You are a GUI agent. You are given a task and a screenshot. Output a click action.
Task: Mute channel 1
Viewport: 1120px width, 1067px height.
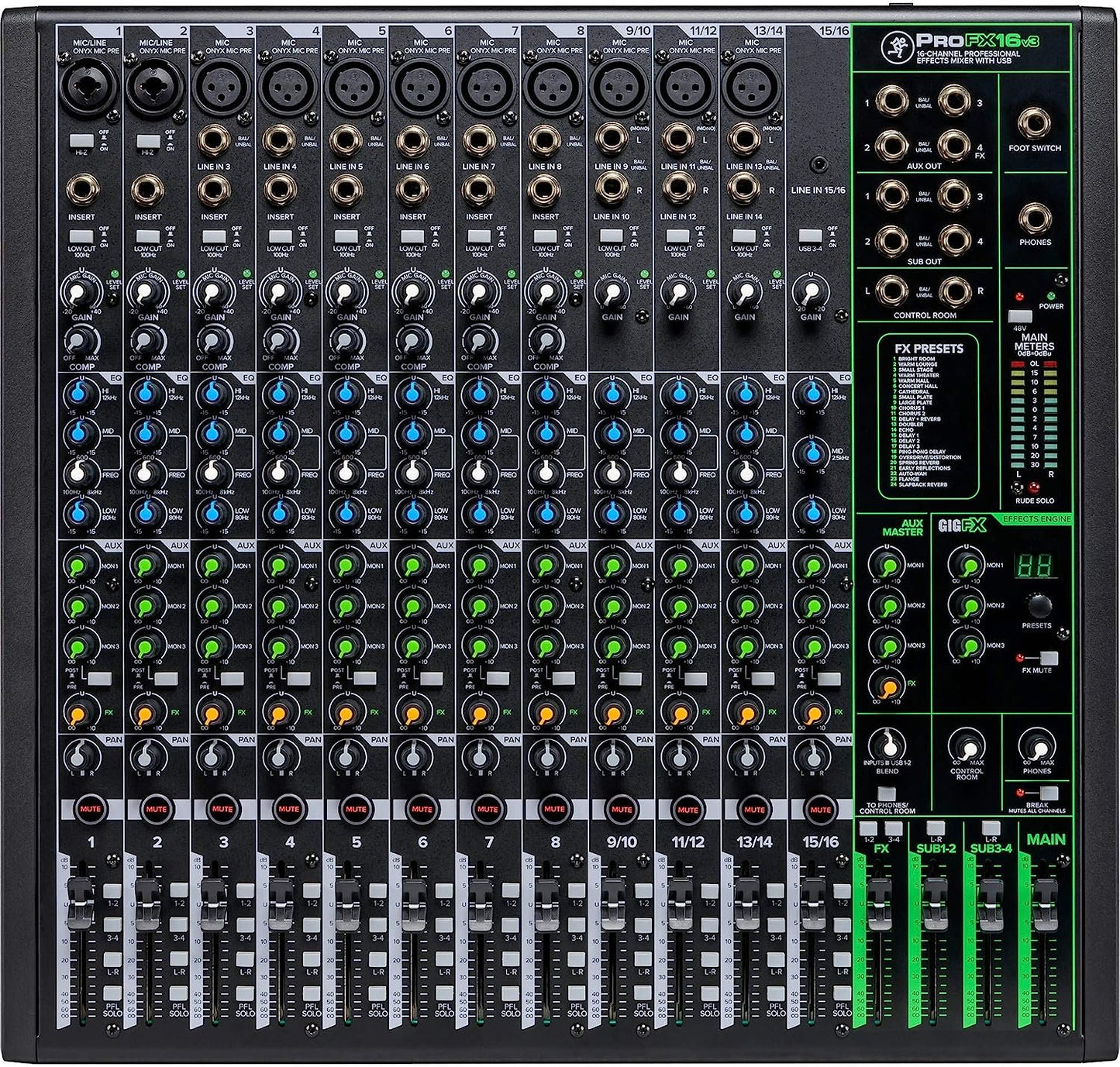coord(91,809)
